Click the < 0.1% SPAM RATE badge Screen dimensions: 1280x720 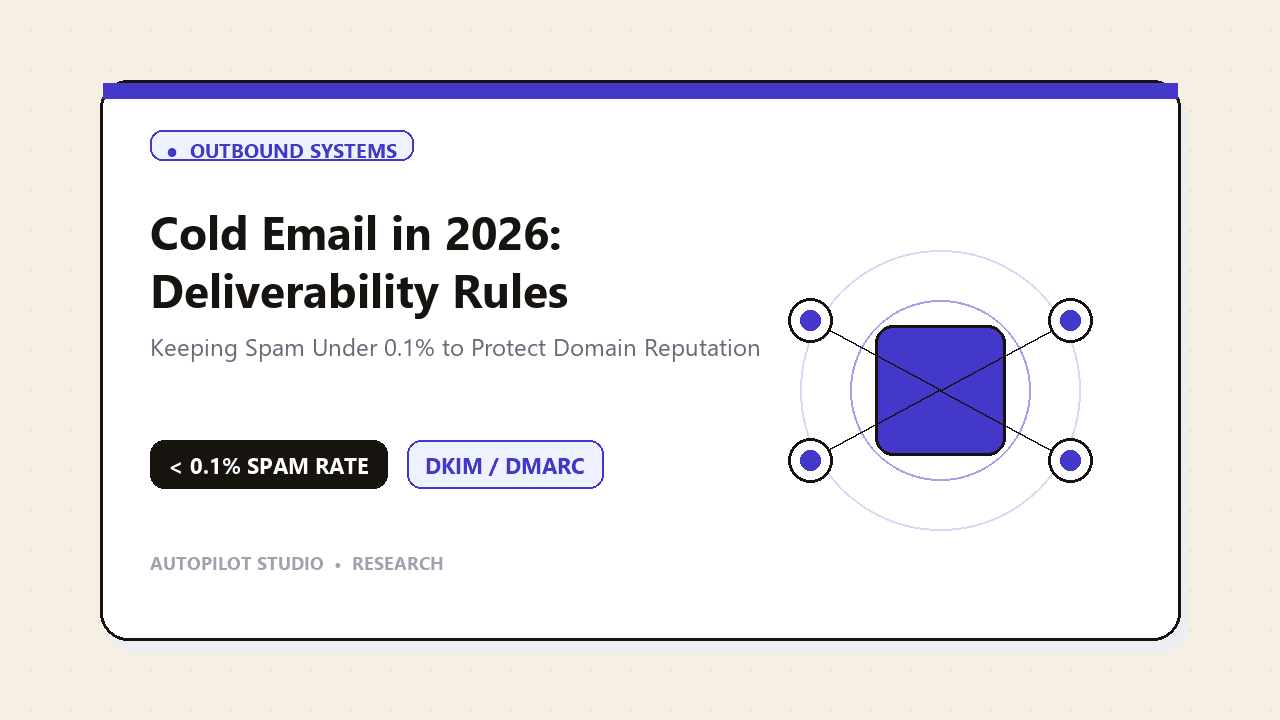269,465
